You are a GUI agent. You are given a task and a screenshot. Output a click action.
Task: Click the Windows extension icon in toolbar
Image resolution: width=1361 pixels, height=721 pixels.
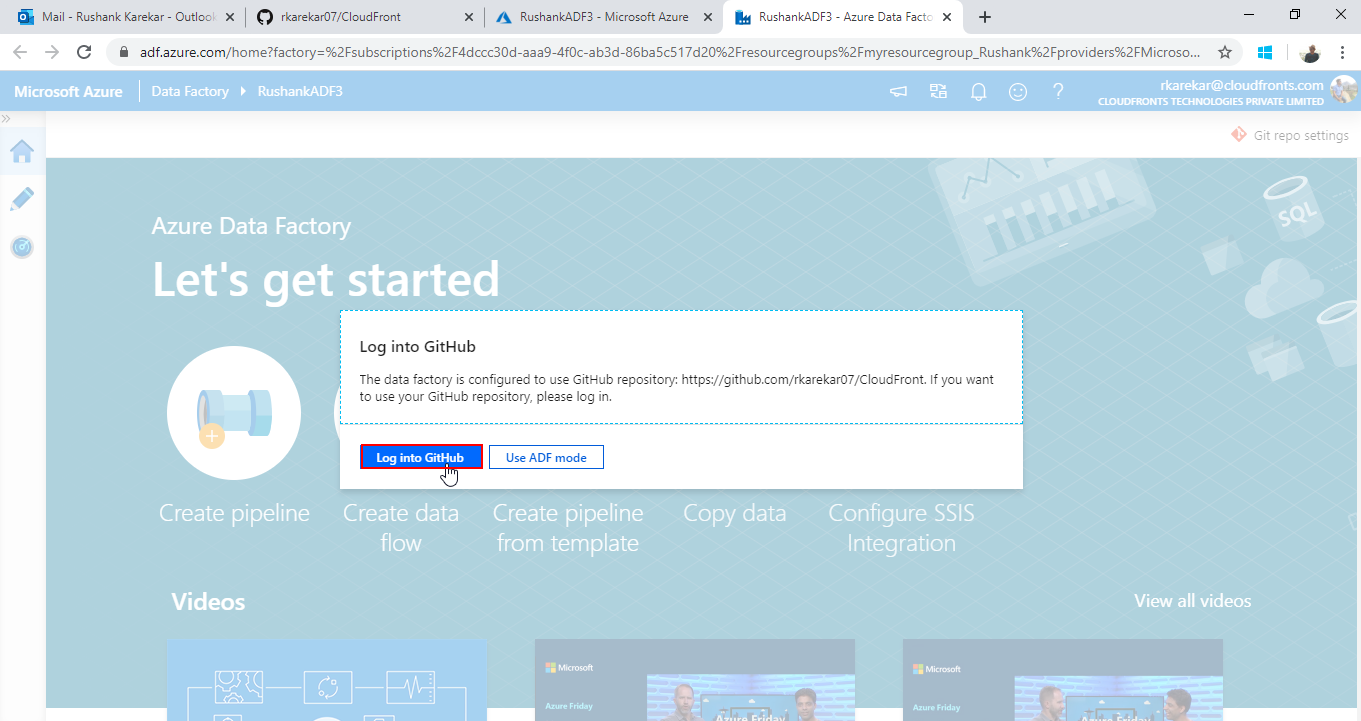(x=1265, y=52)
